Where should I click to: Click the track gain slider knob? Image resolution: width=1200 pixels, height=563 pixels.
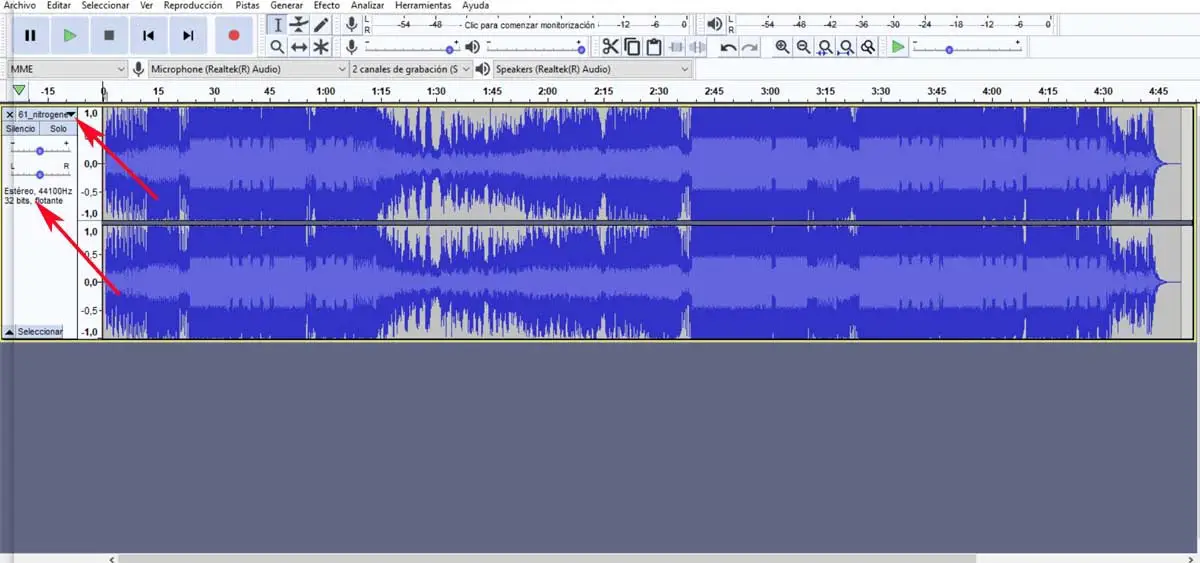click(40, 150)
